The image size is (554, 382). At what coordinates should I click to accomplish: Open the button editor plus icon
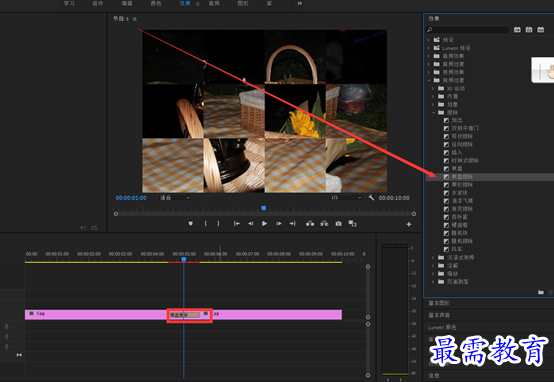point(409,224)
